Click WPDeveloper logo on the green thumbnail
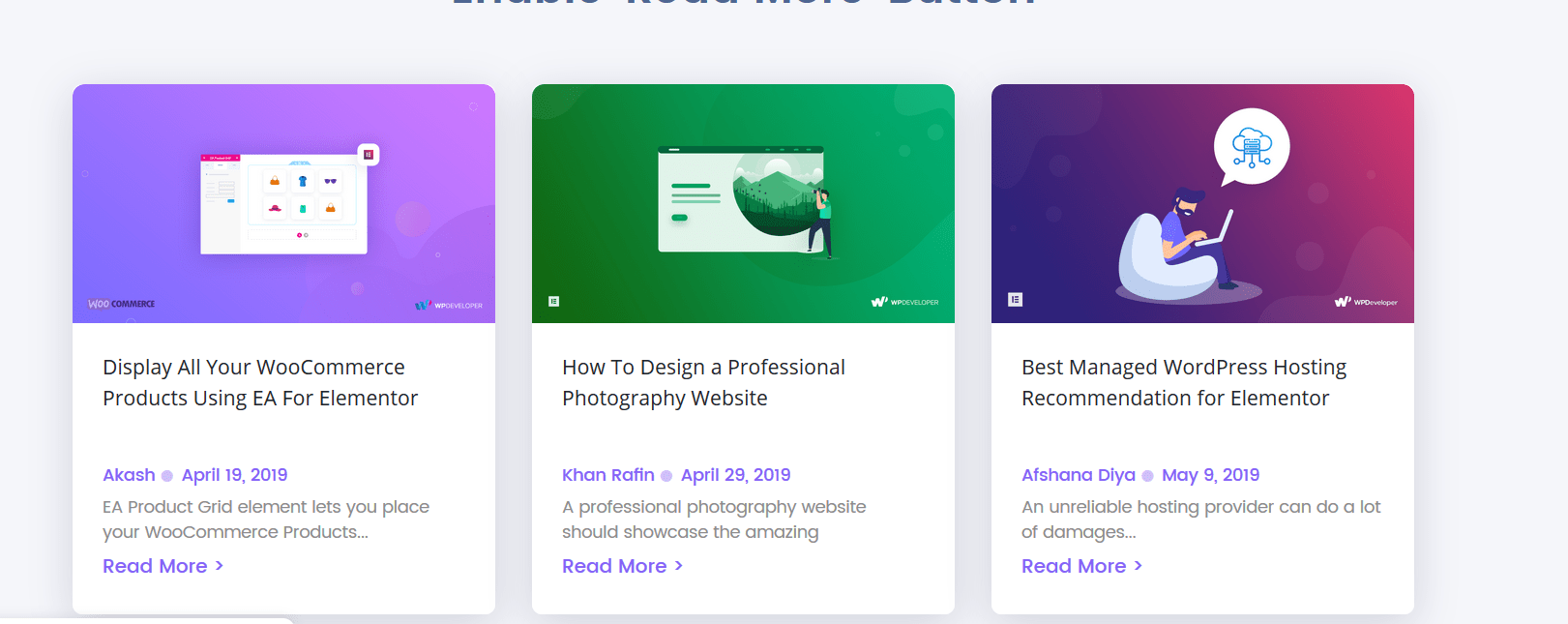The width and height of the screenshot is (1568, 624). (904, 302)
